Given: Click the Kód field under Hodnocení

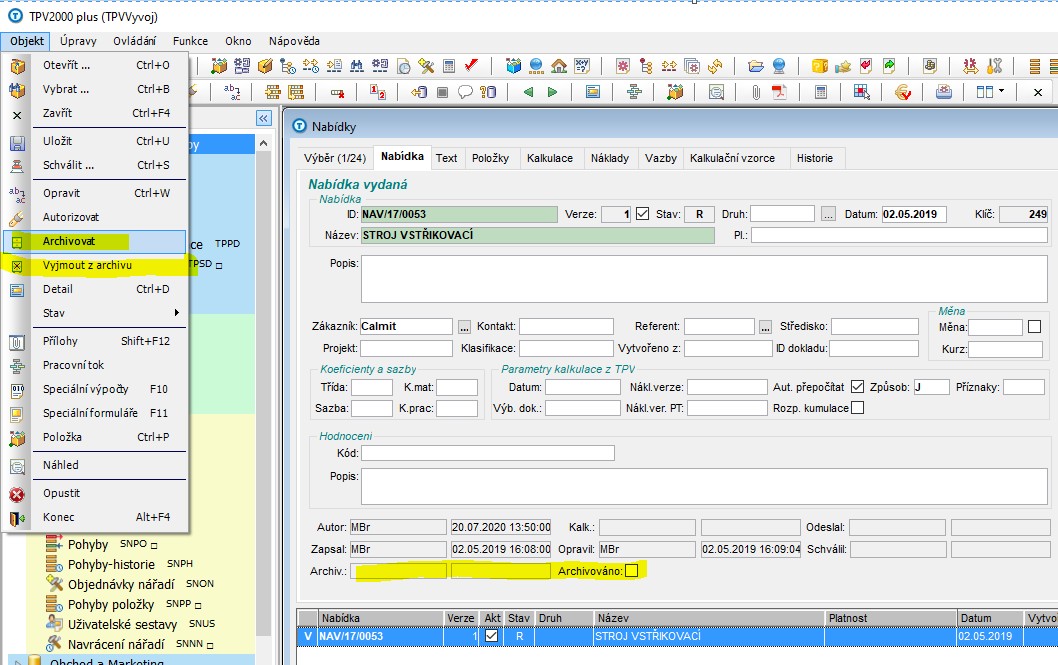Looking at the screenshot, I should (x=488, y=453).
